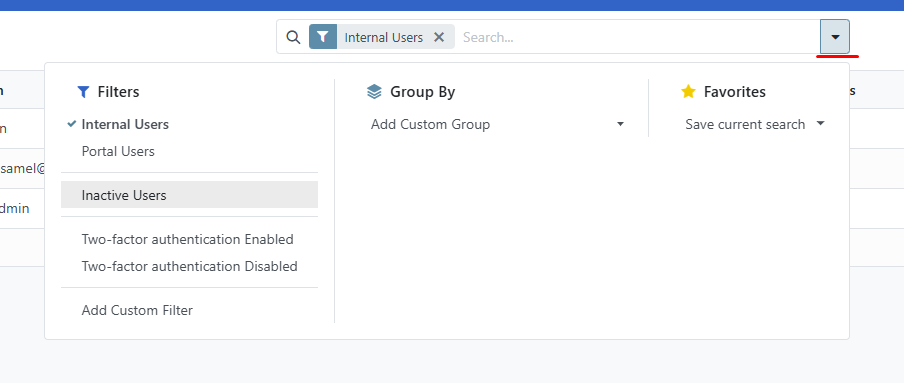Viewport: 904px width, 383px height.
Task: Apply Two-factor authentication Enabled filter
Action: (x=189, y=239)
